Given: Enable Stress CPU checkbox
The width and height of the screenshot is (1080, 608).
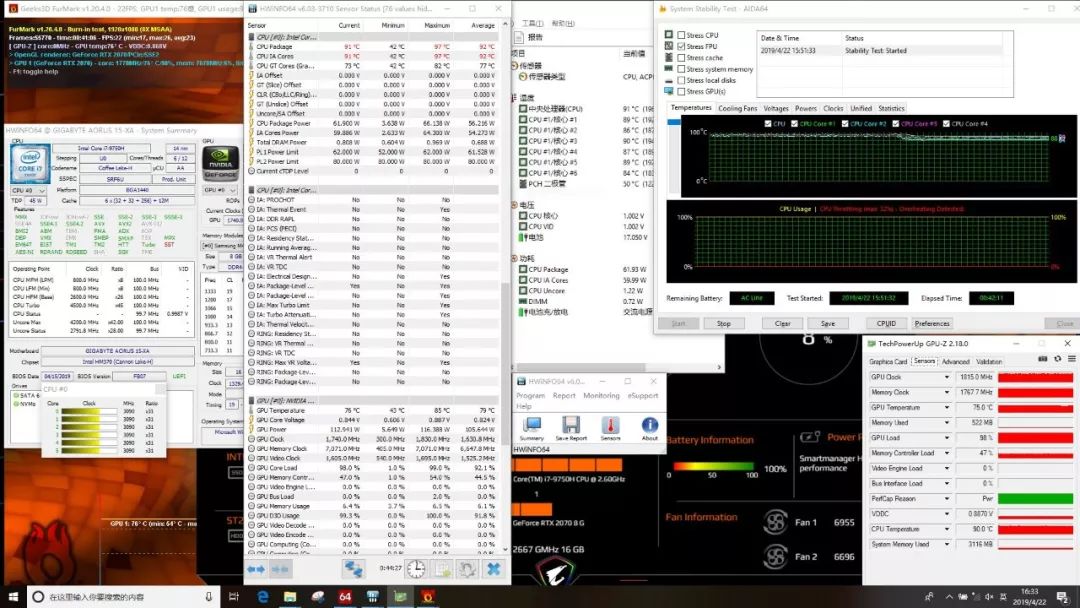Looking at the screenshot, I should click(x=681, y=35).
